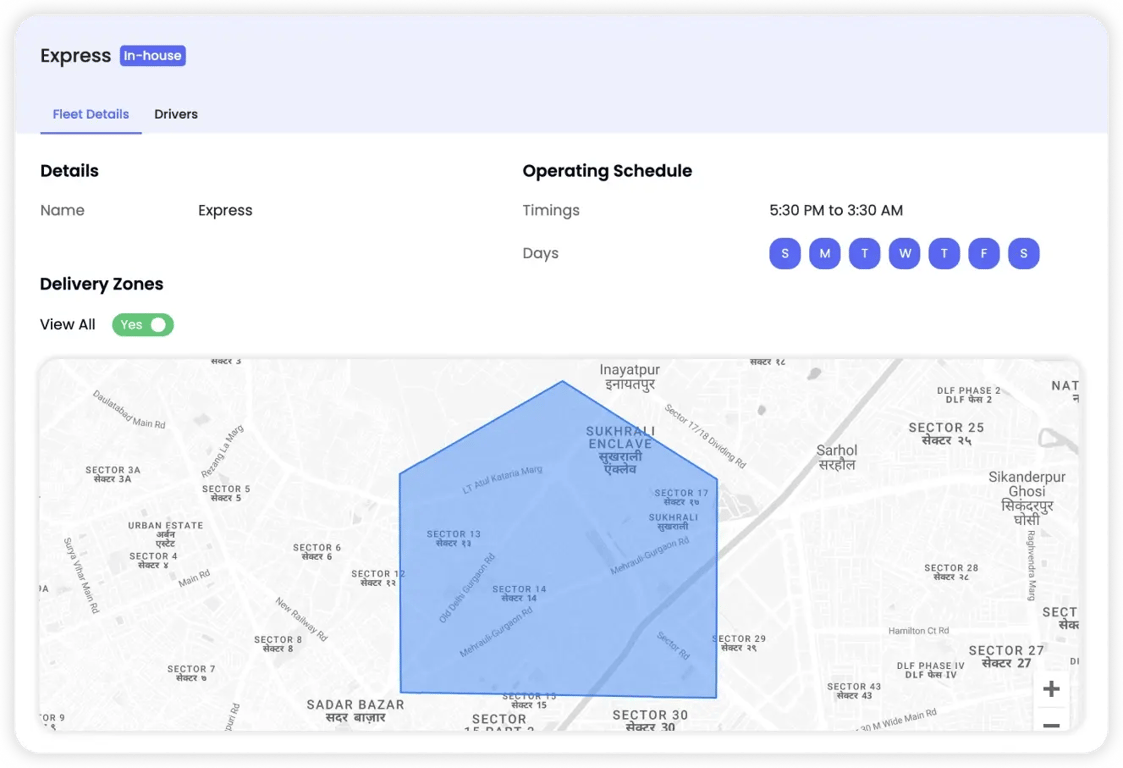The width and height of the screenshot is (1123, 768).
Task: Click the Sector 29 map label
Action: [x=740, y=643]
